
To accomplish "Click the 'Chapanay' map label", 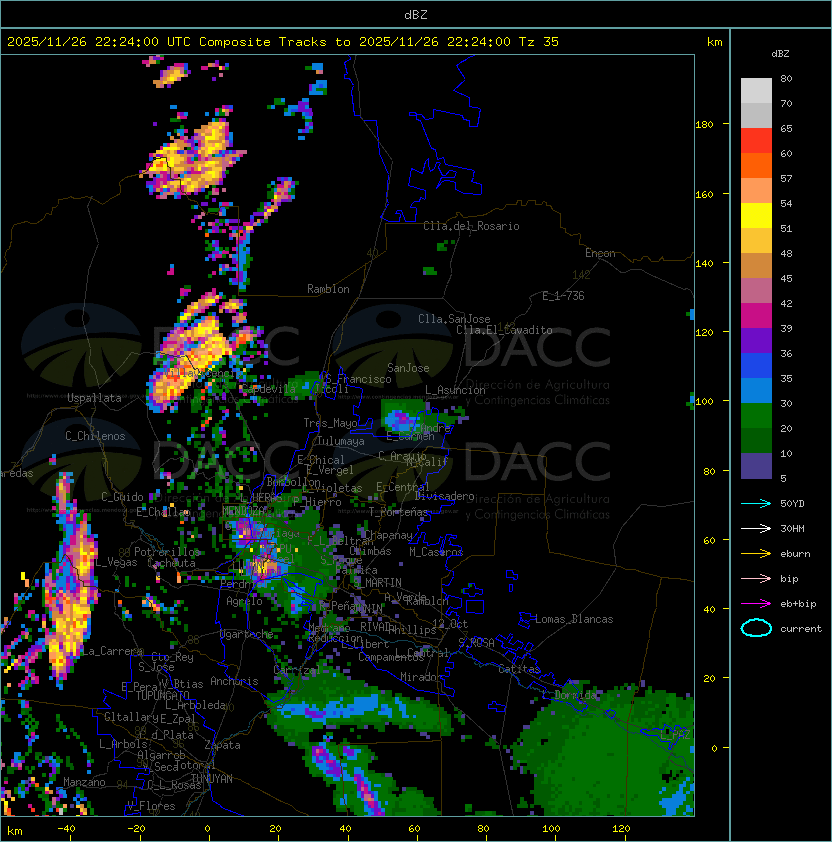I will 389,535.
